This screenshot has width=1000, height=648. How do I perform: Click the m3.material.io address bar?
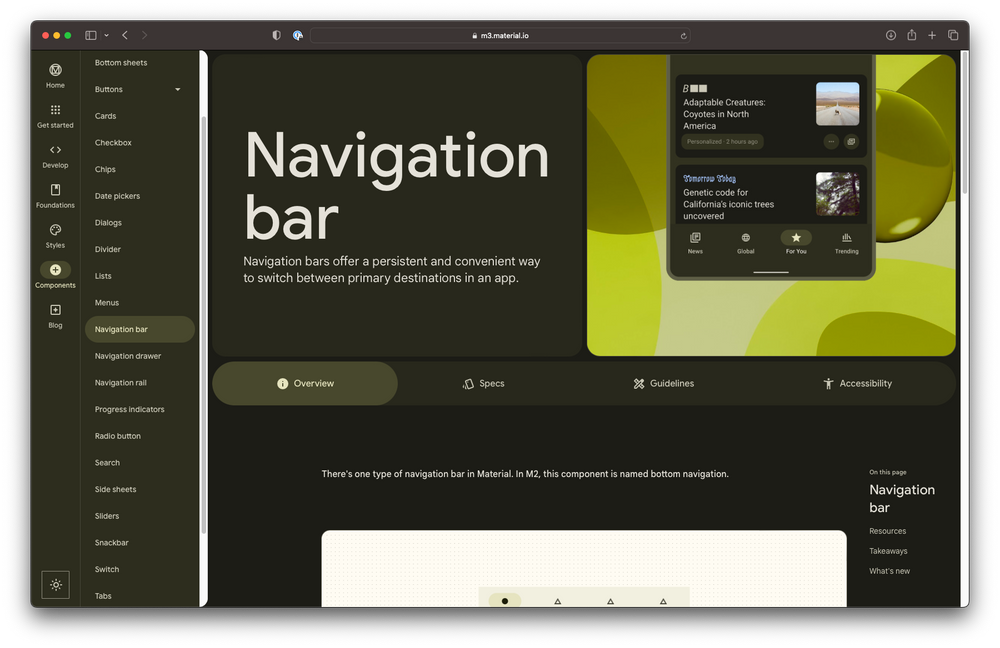(x=500, y=34)
